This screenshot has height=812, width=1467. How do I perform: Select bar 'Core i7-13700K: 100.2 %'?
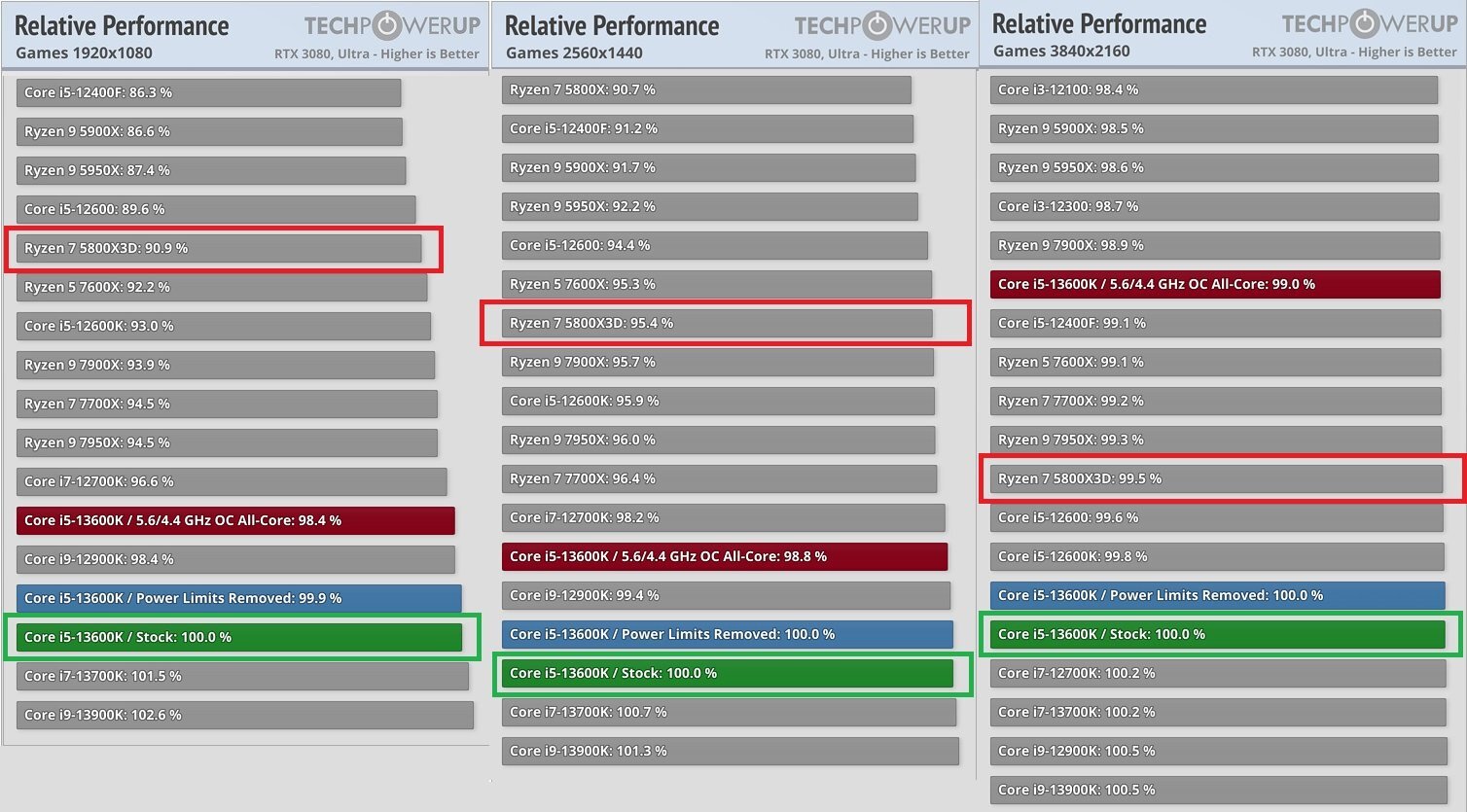point(1218,712)
